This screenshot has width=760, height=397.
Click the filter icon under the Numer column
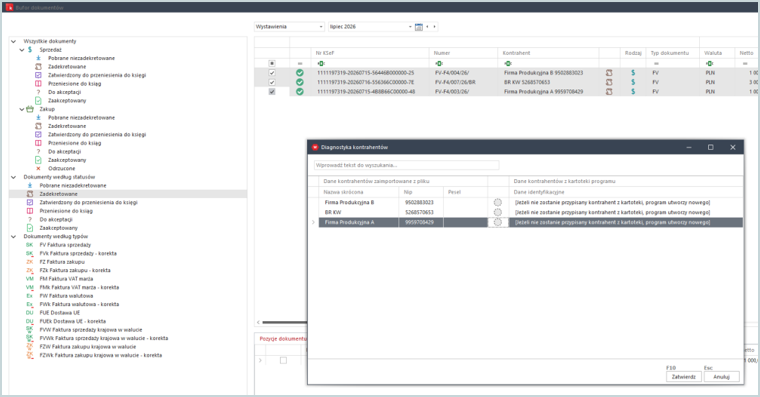point(439,64)
